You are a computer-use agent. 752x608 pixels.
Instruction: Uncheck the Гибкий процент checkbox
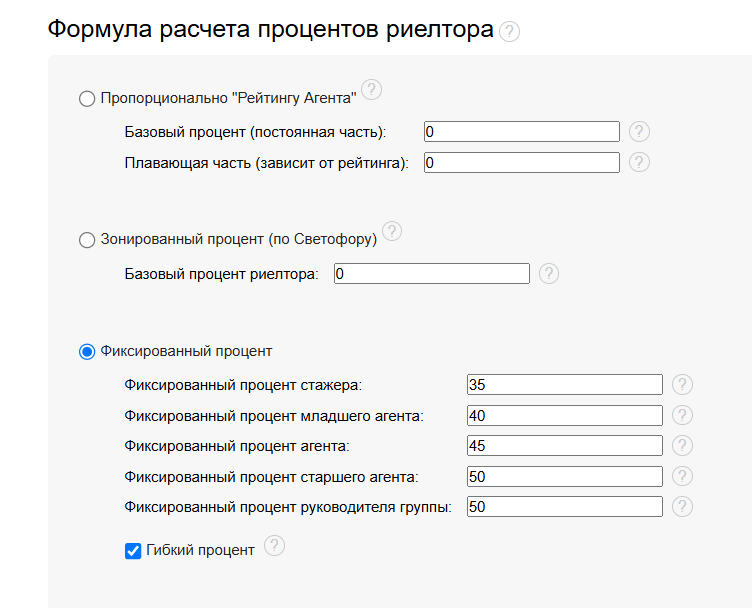click(x=133, y=551)
